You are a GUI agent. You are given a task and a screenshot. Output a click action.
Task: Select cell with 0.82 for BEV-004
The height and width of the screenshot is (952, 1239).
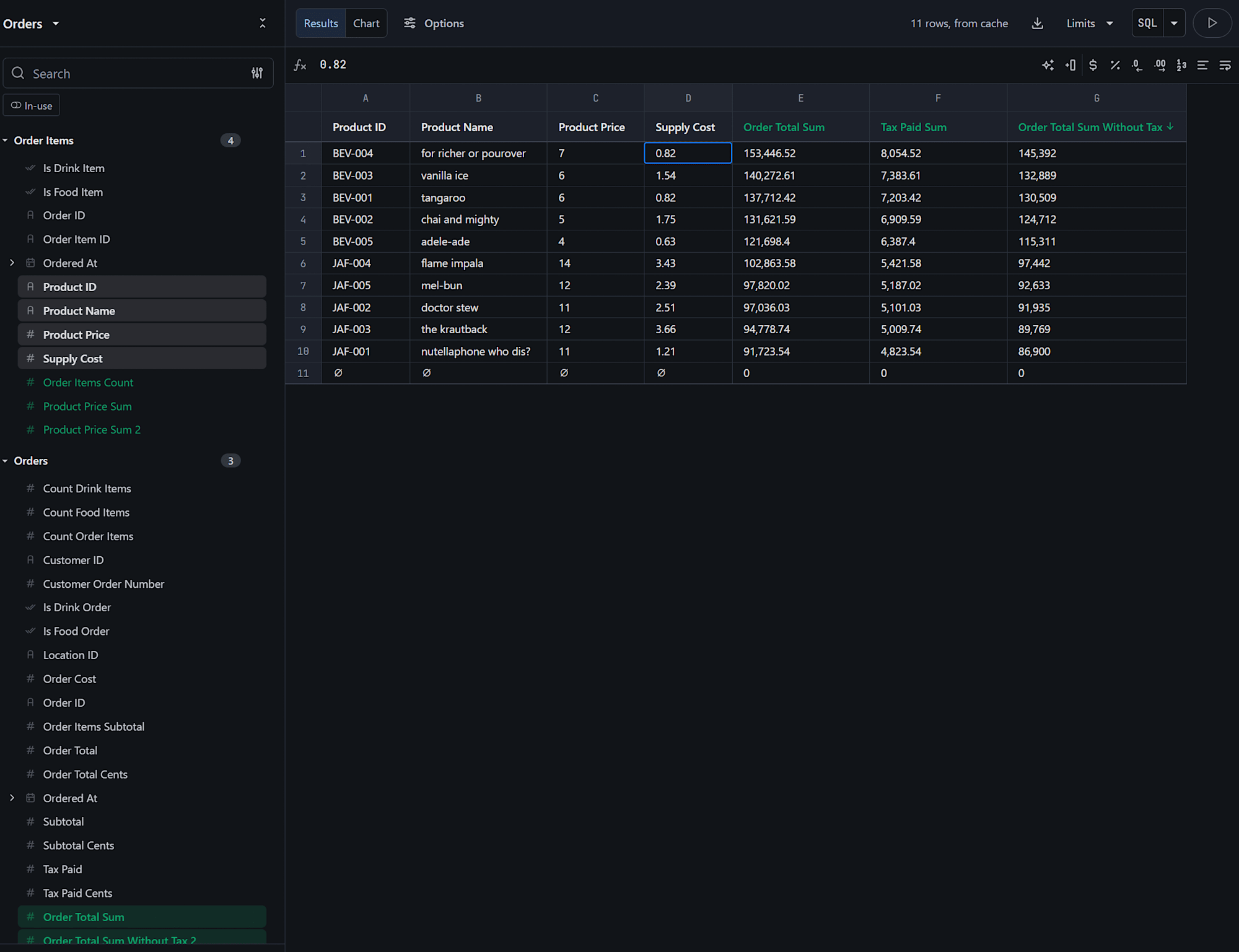(688, 153)
